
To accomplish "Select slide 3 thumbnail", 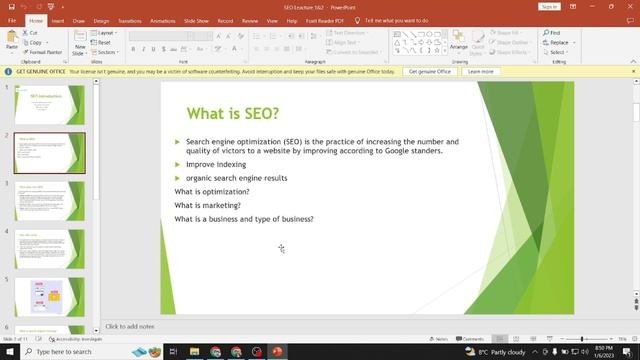I will pos(50,201).
